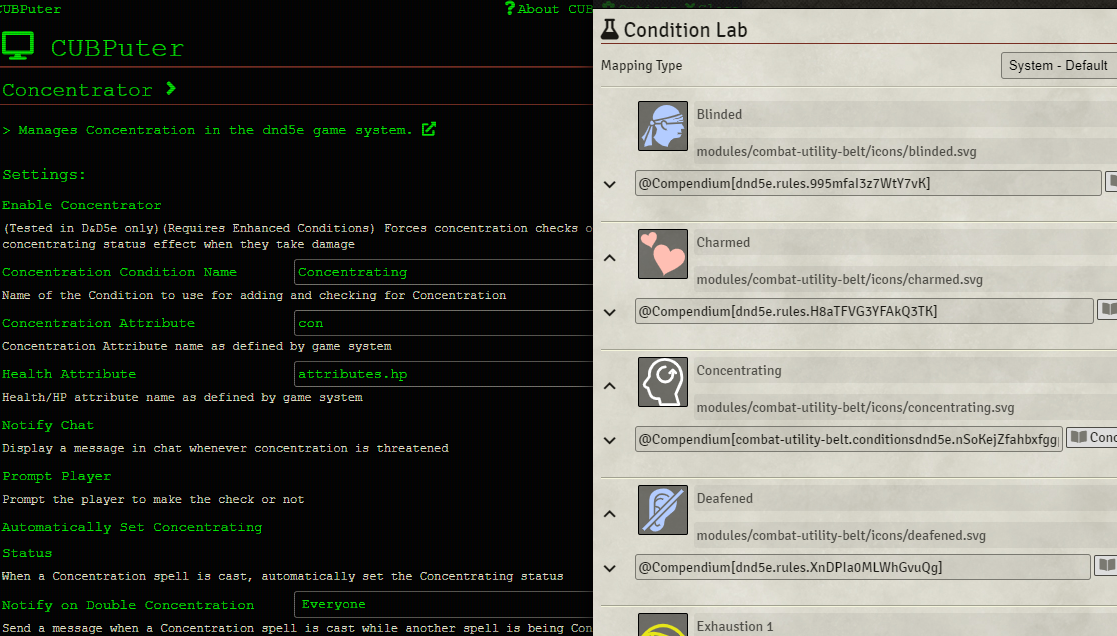
Task: Edit Blinded compendium reference field
Action: pos(868,183)
